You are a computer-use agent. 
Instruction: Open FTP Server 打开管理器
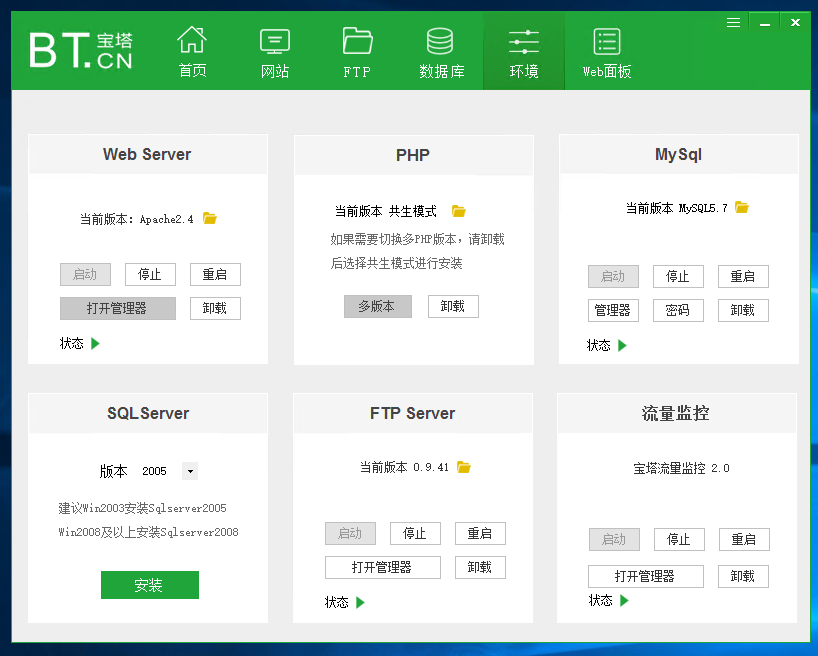(382, 567)
